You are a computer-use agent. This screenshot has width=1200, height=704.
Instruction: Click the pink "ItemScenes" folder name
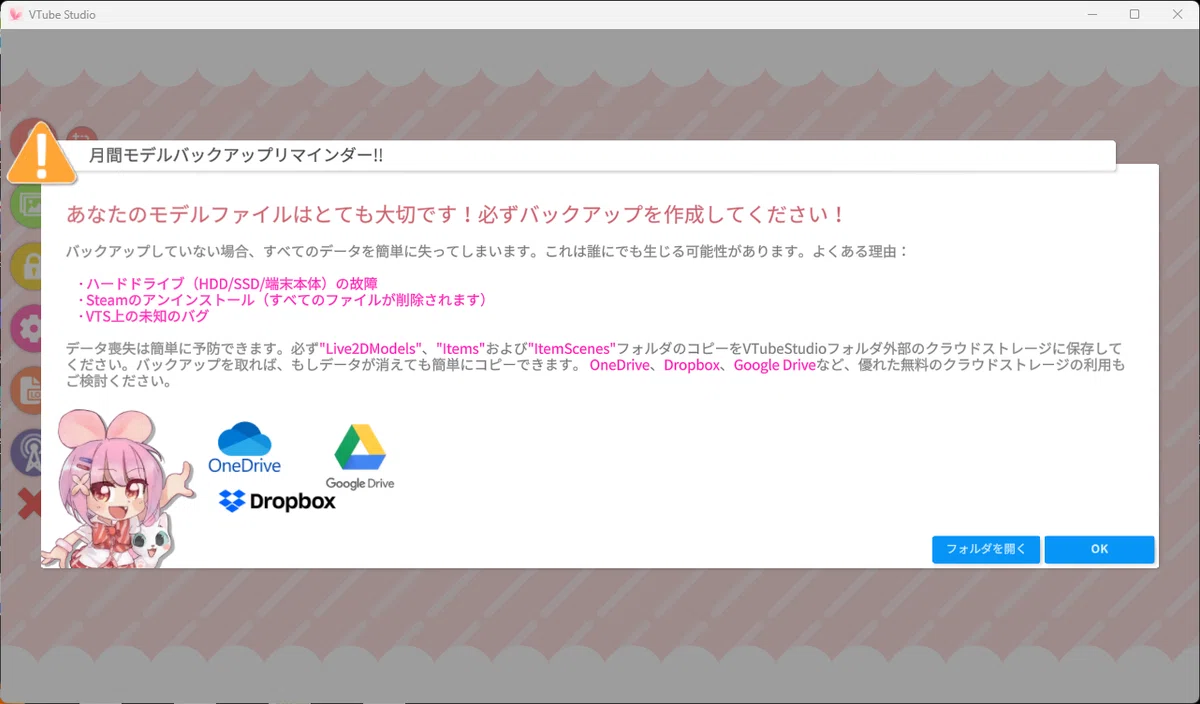572,348
